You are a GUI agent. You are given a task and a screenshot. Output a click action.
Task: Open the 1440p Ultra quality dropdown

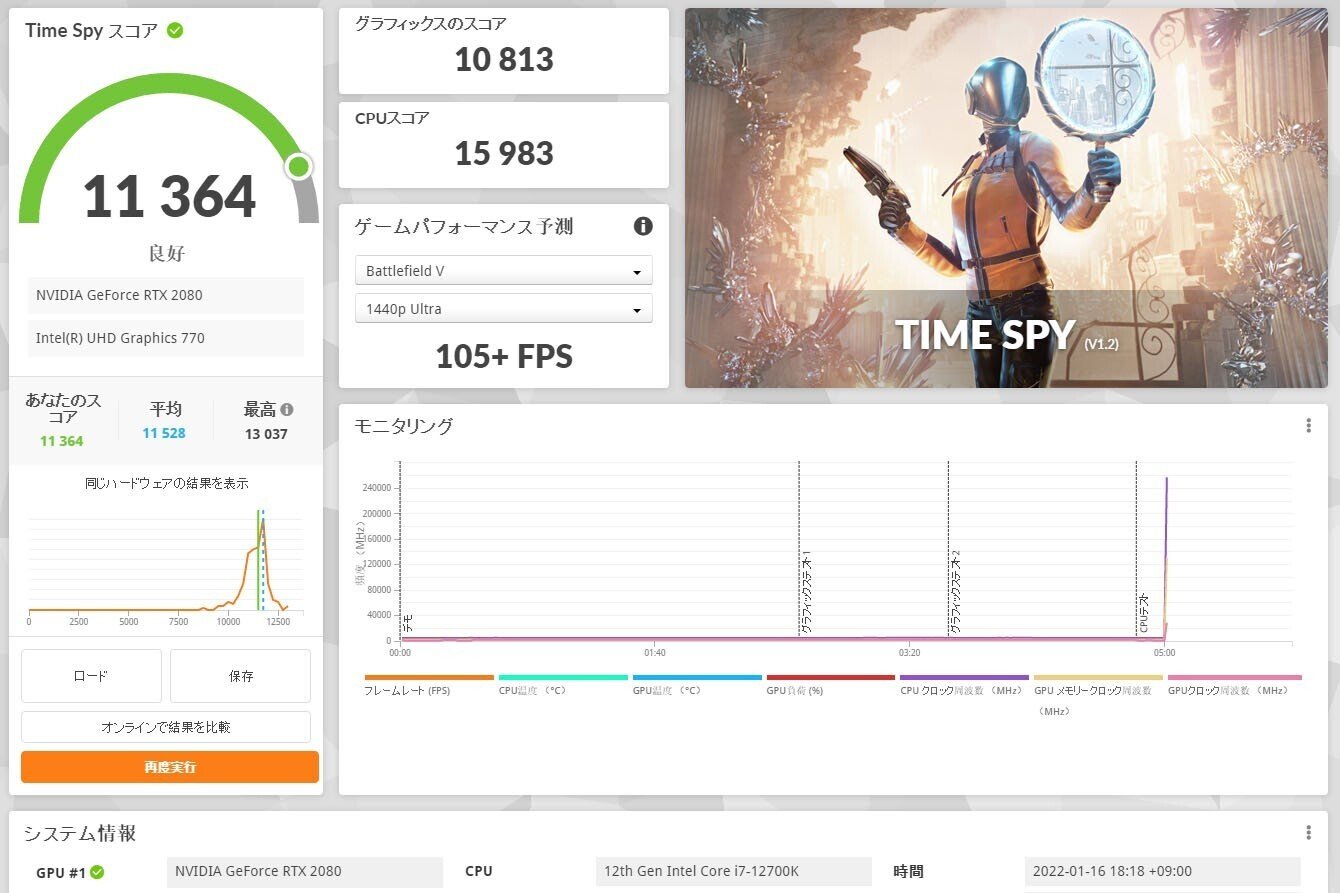tap(503, 308)
